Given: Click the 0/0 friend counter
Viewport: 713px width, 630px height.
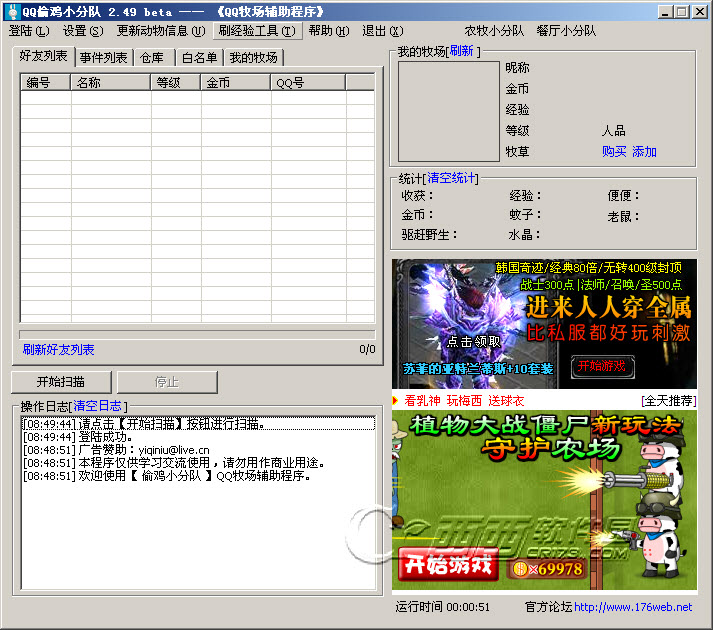Looking at the screenshot, I should (367, 349).
